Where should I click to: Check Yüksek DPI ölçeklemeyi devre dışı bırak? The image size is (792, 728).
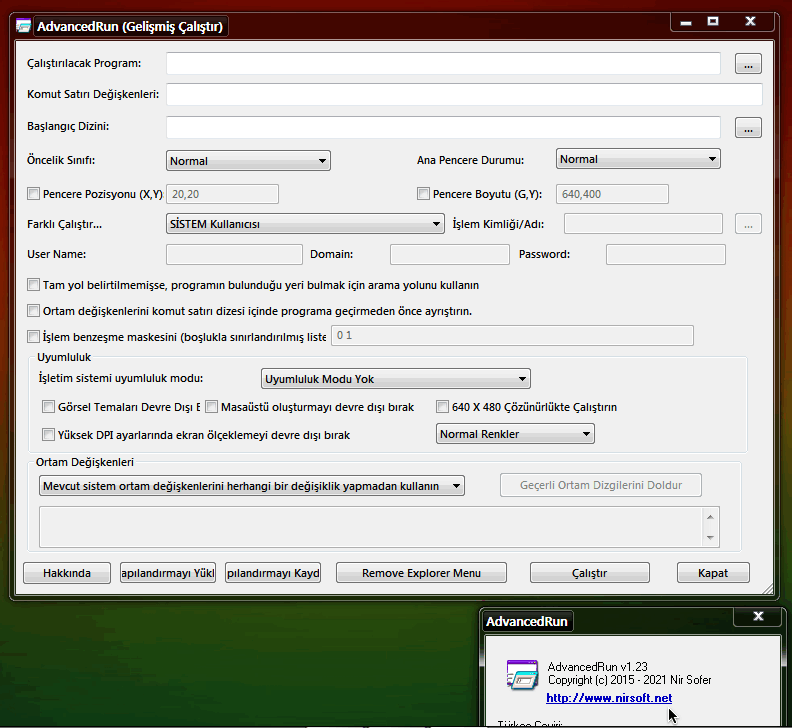pyautogui.click(x=48, y=434)
